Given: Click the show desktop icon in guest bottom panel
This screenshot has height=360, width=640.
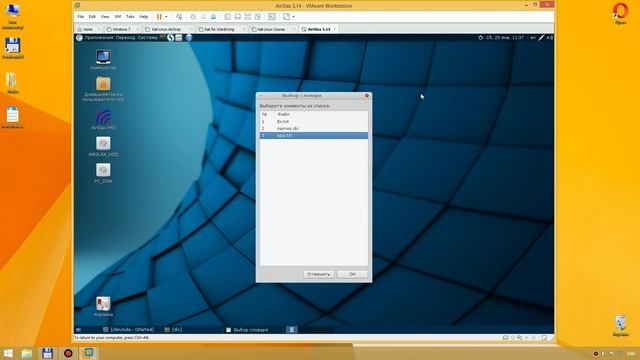Looking at the screenshot, I should coord(78,329).
